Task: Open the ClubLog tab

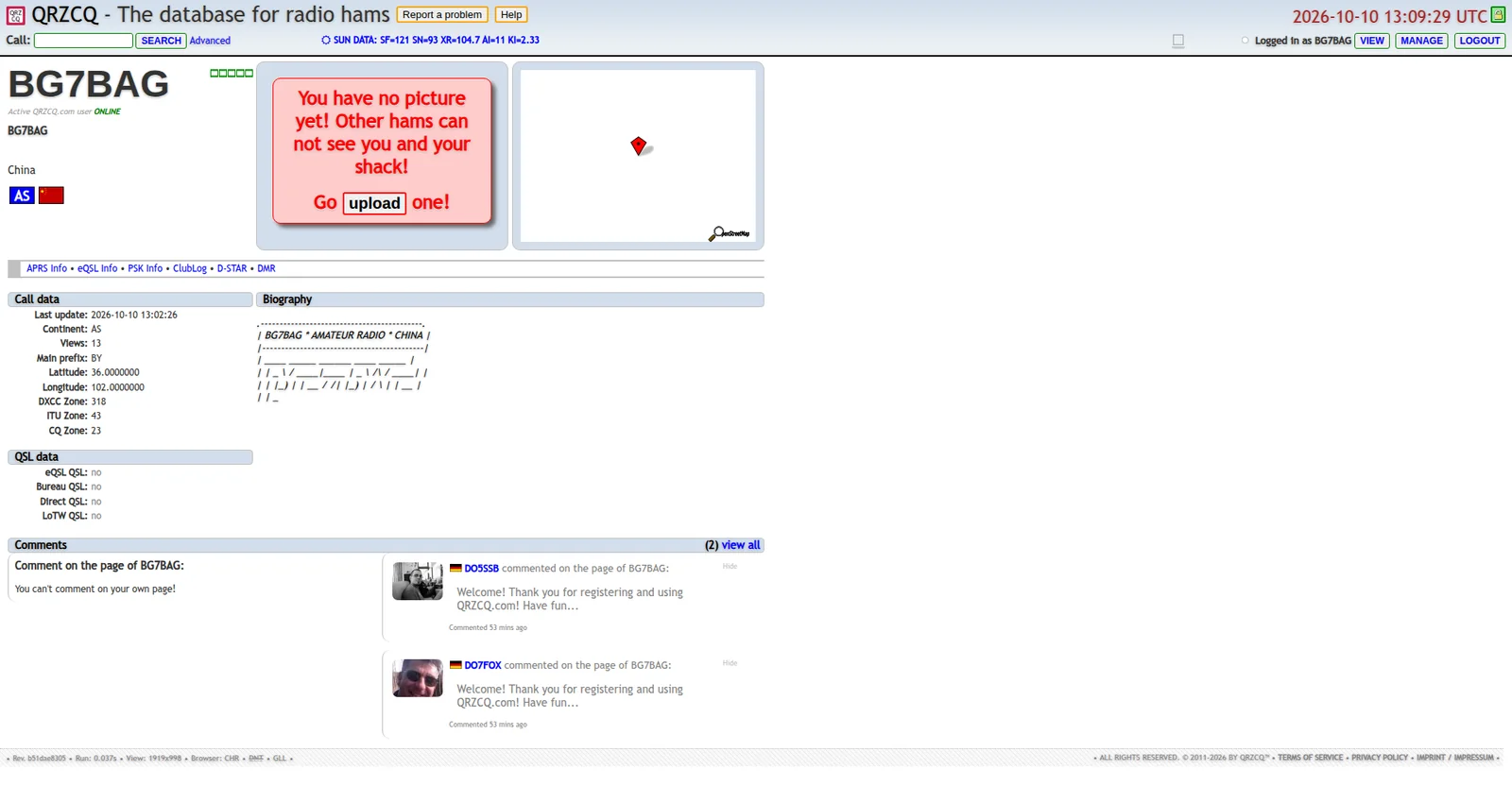Action: (x=190, y=268)
